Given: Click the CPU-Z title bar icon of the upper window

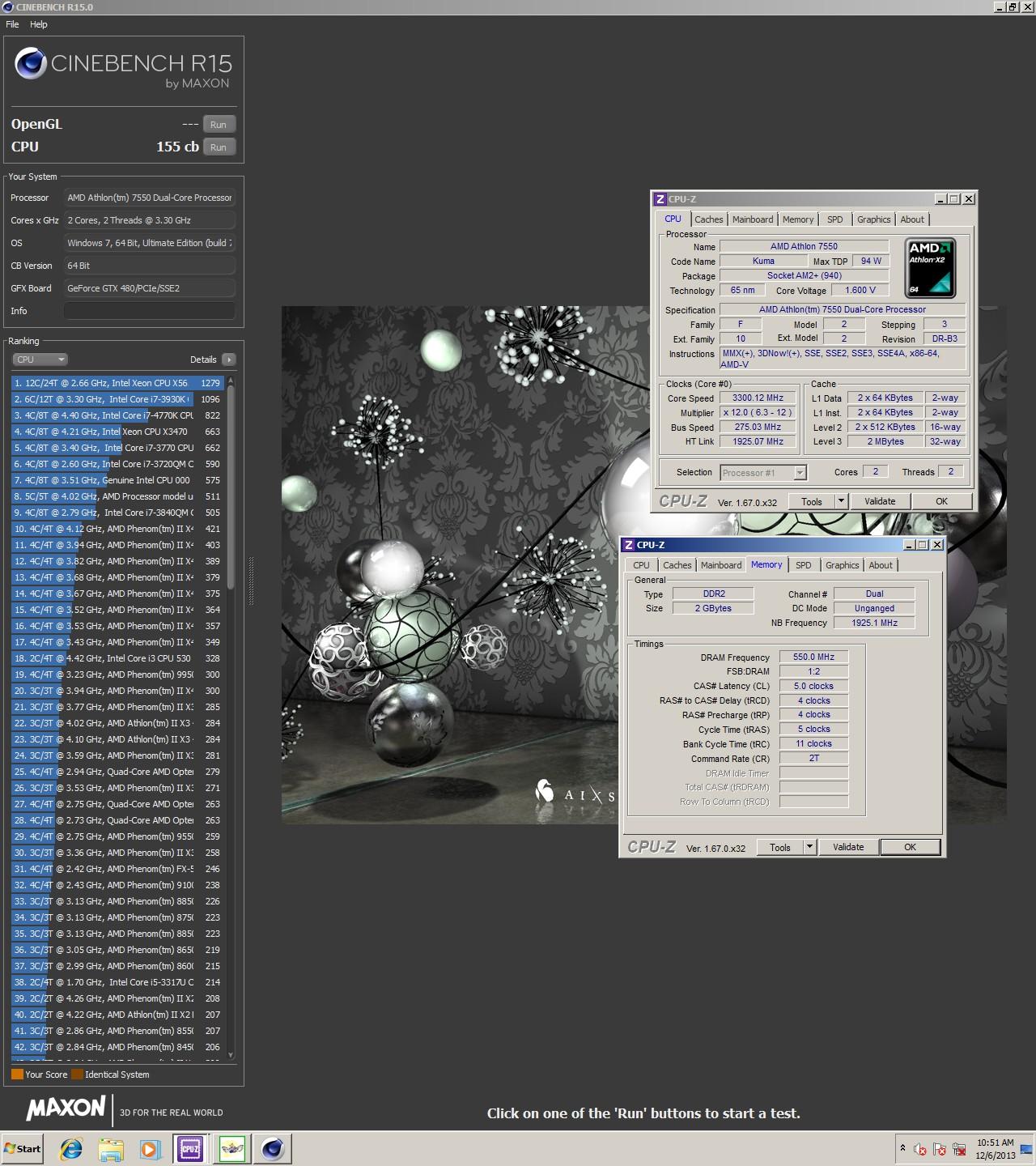Looking at the screenshot, I should pos(660,199).
